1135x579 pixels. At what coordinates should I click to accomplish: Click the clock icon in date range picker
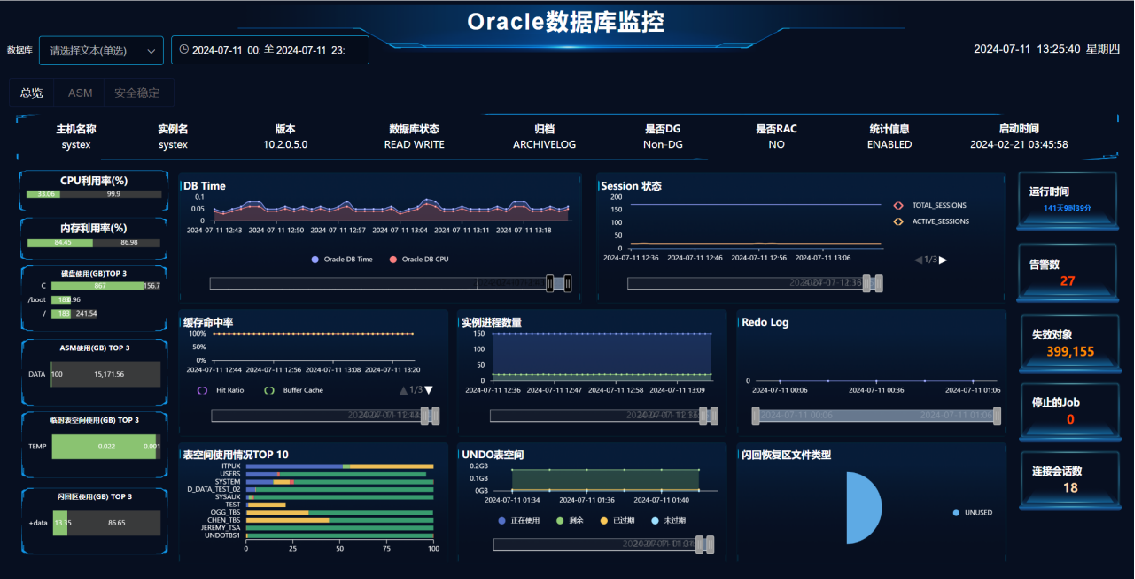tap(184, 50)
